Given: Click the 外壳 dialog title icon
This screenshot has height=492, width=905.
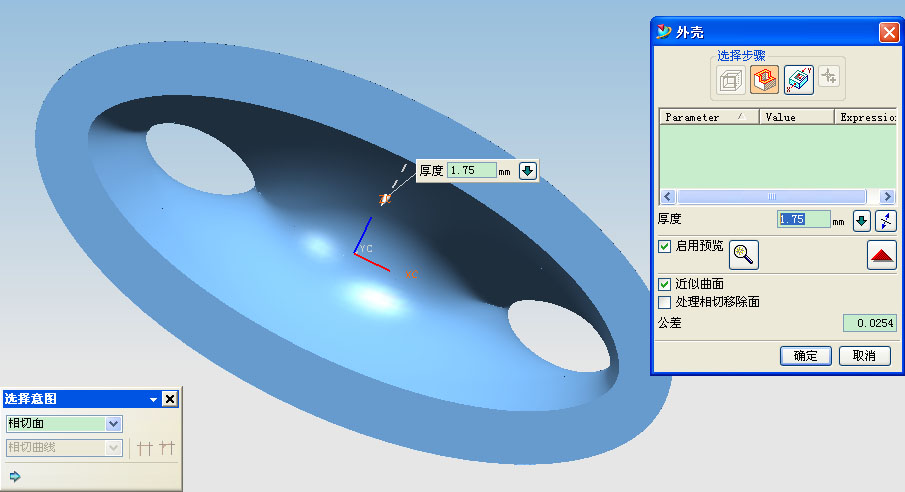Looking at the screenshot, I should (664, 32).
